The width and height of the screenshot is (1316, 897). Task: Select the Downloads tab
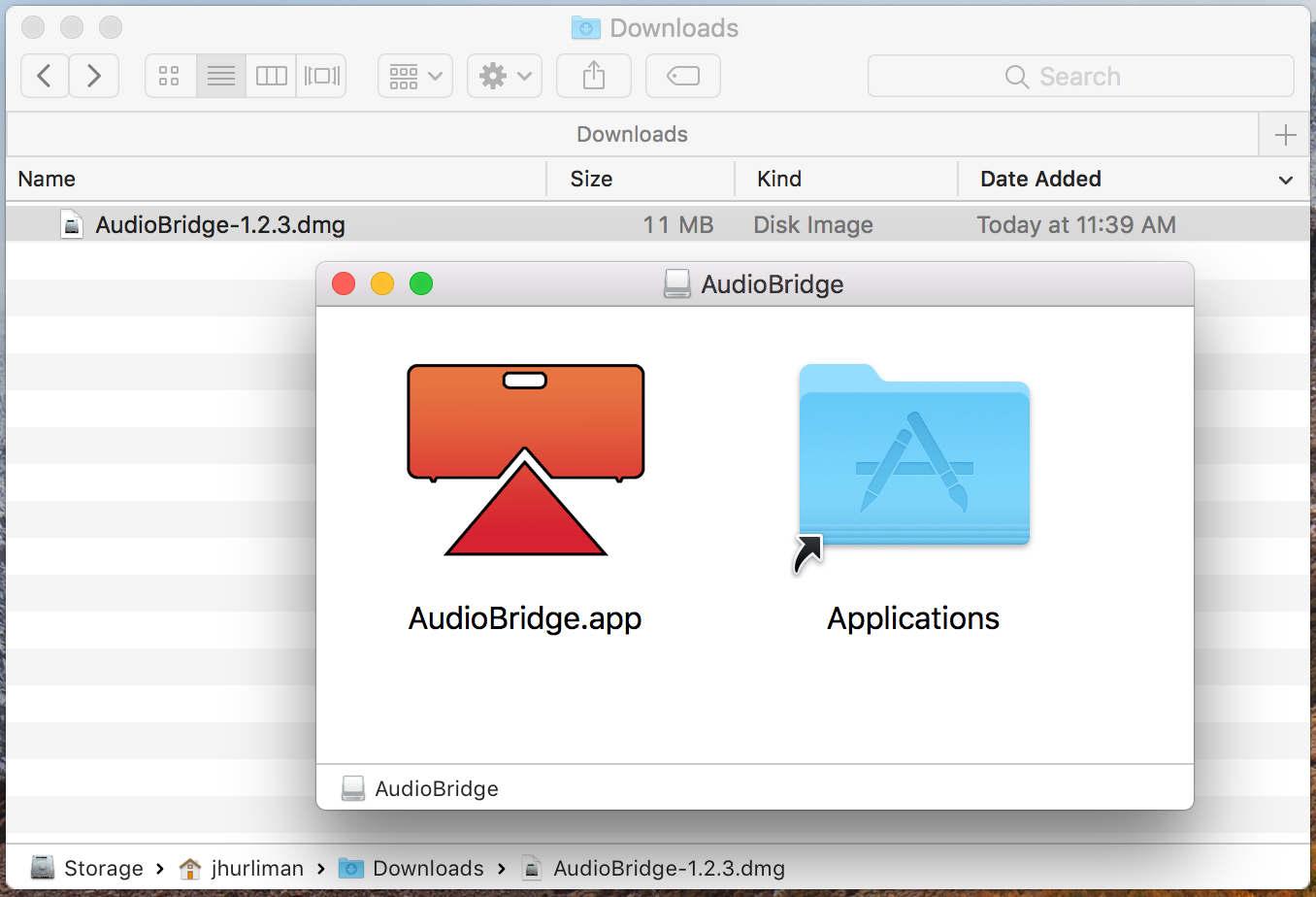pyautogui.click(x=632, y=135)
